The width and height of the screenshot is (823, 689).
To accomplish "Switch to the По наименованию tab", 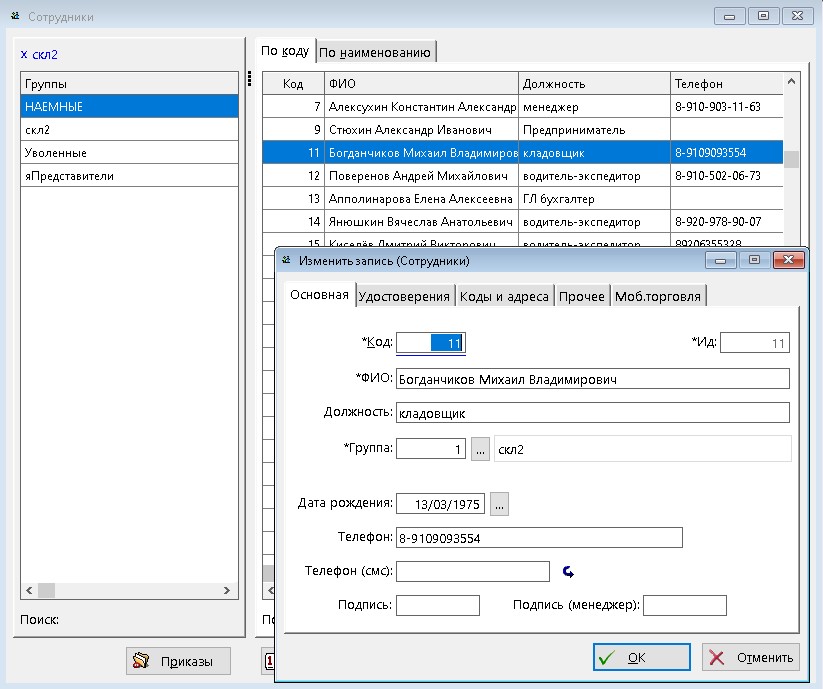I will (375, 52).
